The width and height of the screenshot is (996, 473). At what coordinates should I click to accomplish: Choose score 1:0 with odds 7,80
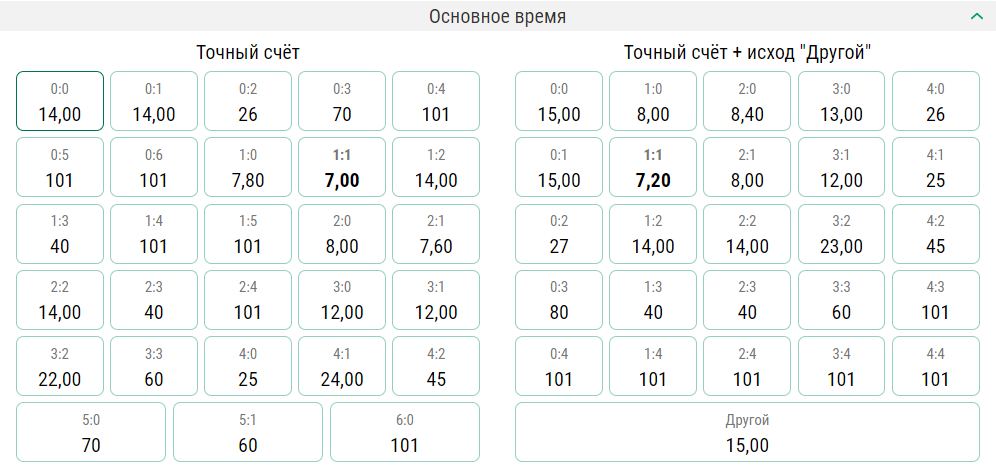pyautogui.click(x=248, y=168)
